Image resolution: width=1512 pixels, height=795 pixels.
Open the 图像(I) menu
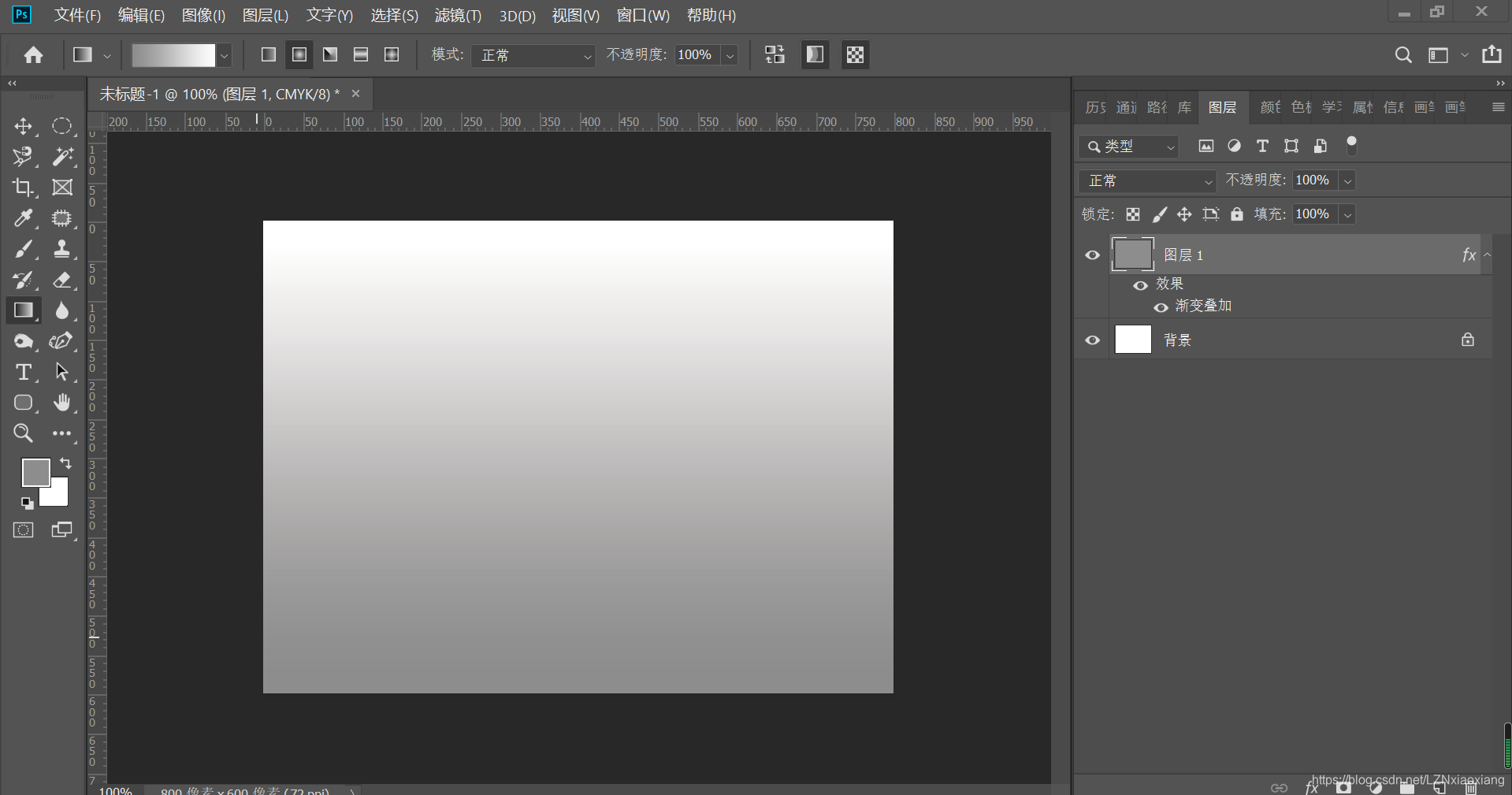[x=203, y=16]
